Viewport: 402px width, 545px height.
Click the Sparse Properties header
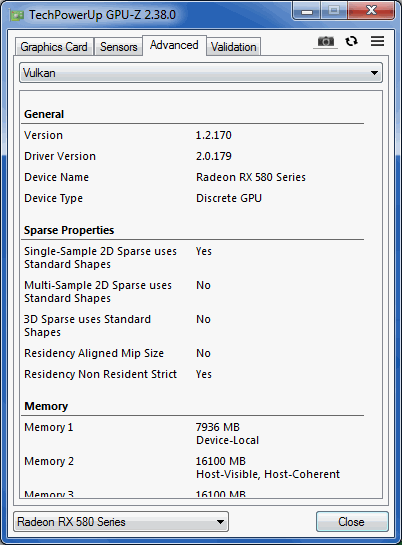pos(69,230)
